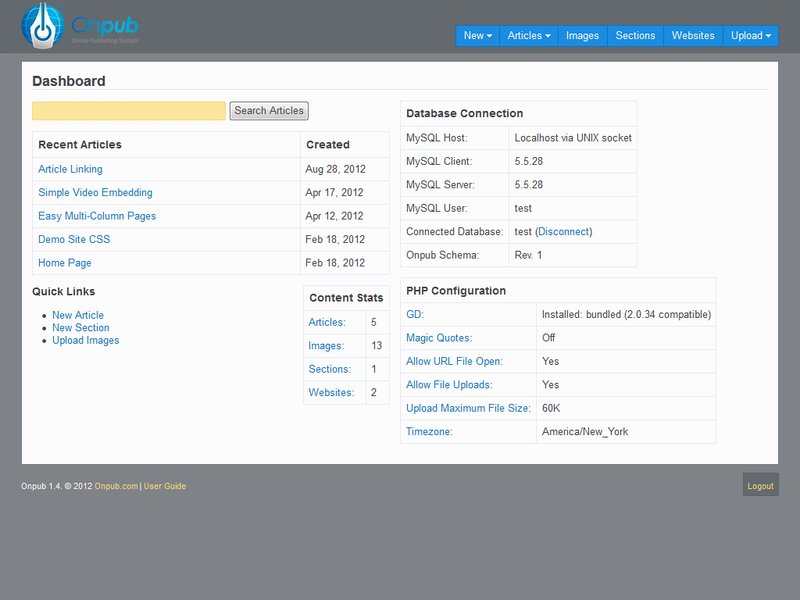Open the Home Page article
This screenshot has width=800, height=600.
pyautogui.click(x=65, y=263)
